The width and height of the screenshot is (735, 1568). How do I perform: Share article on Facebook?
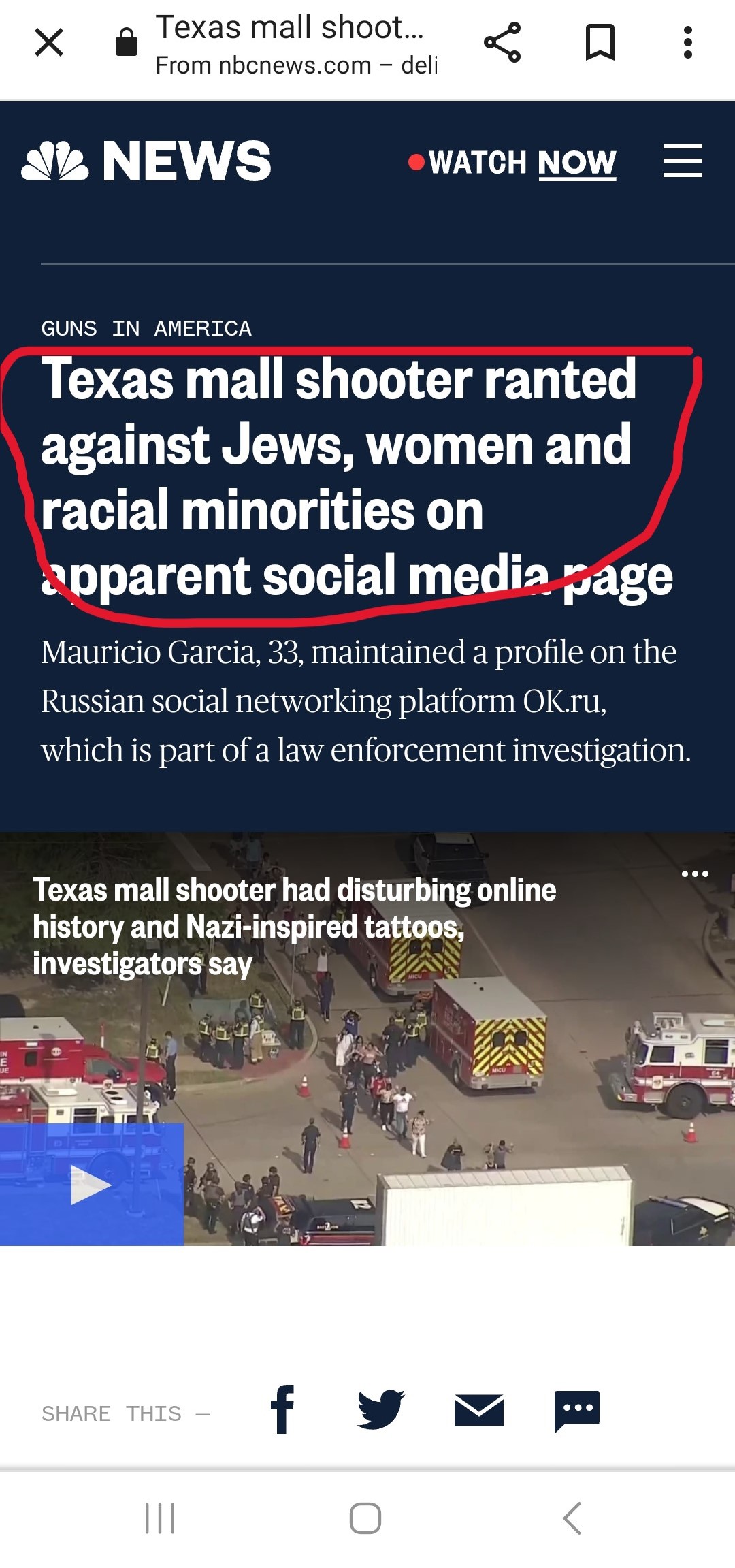pos(282,1409)
